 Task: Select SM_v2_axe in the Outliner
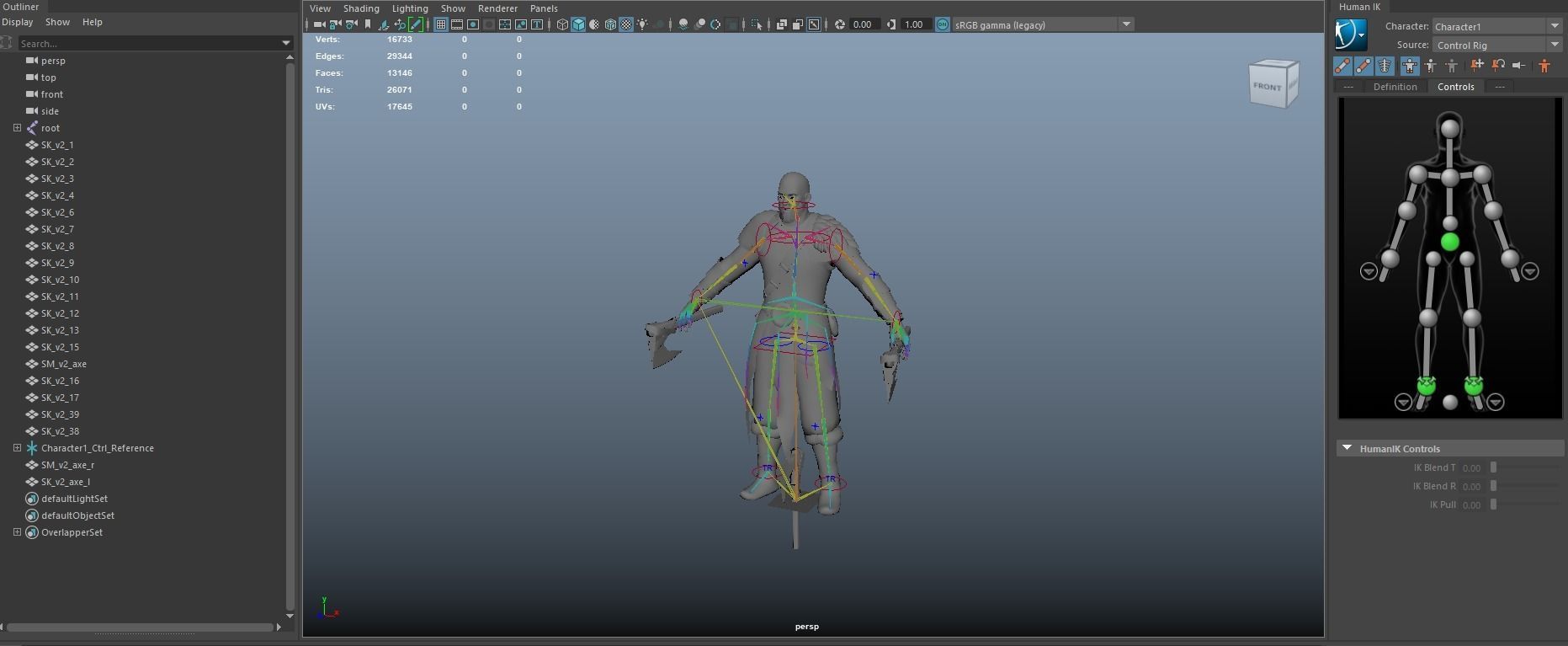point(64,364)
